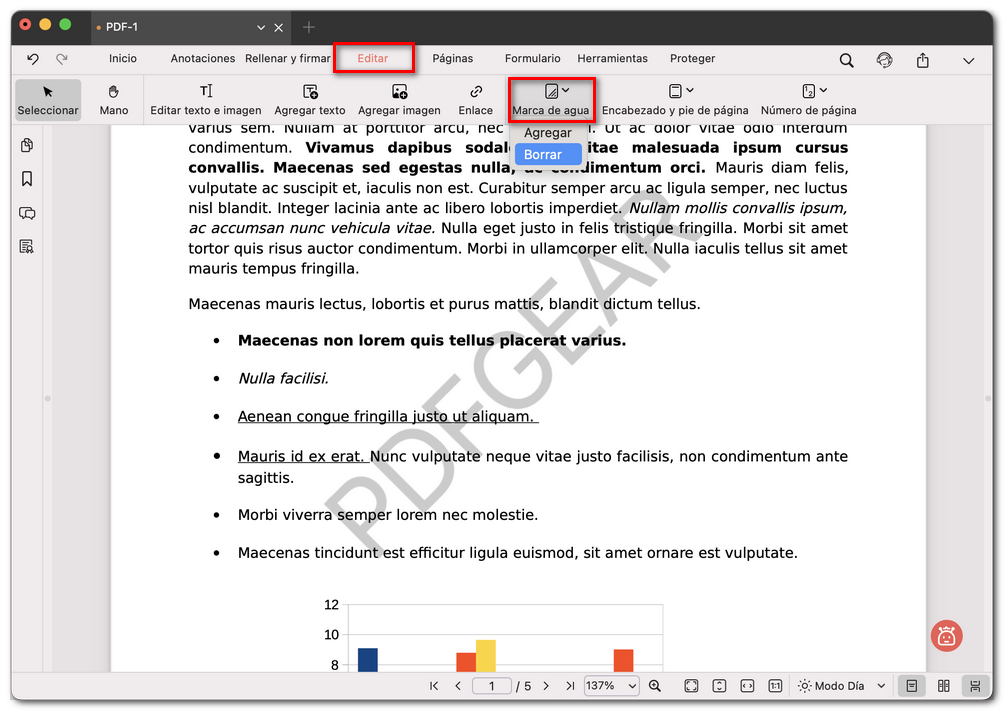Click the search magnifier icon

(x=847, y=60)
